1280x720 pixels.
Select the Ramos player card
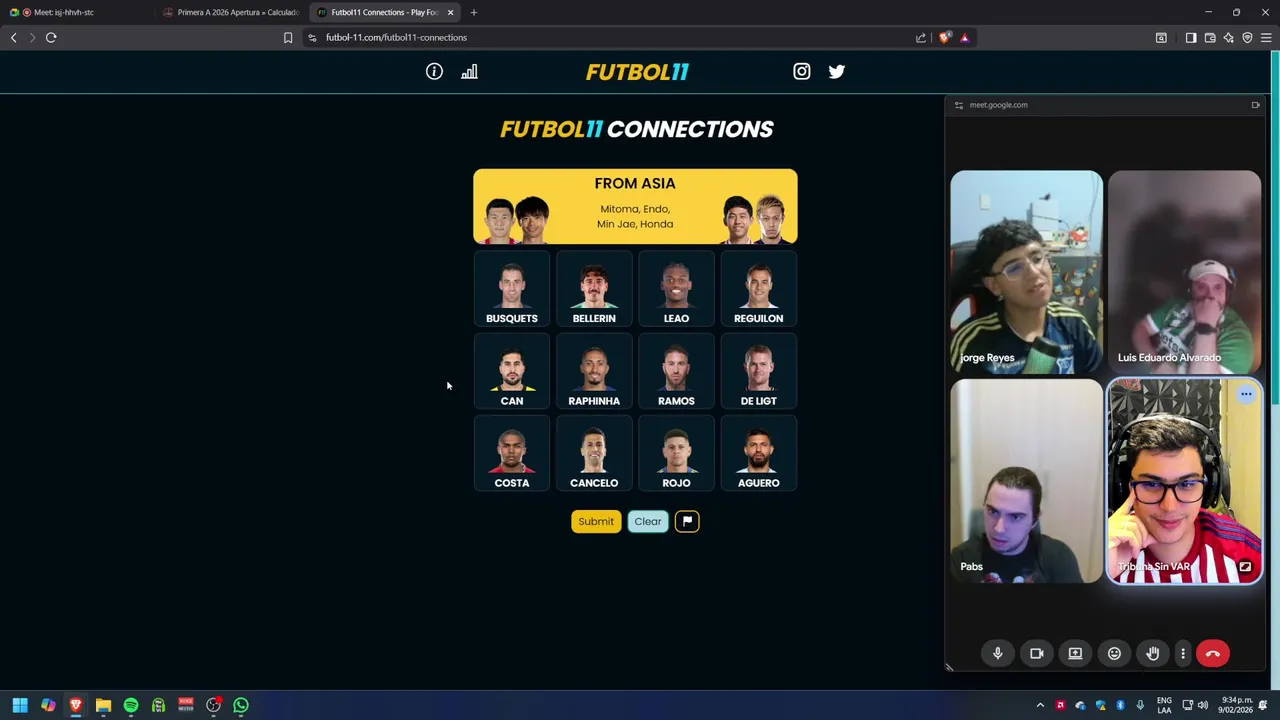pos(676,372)
